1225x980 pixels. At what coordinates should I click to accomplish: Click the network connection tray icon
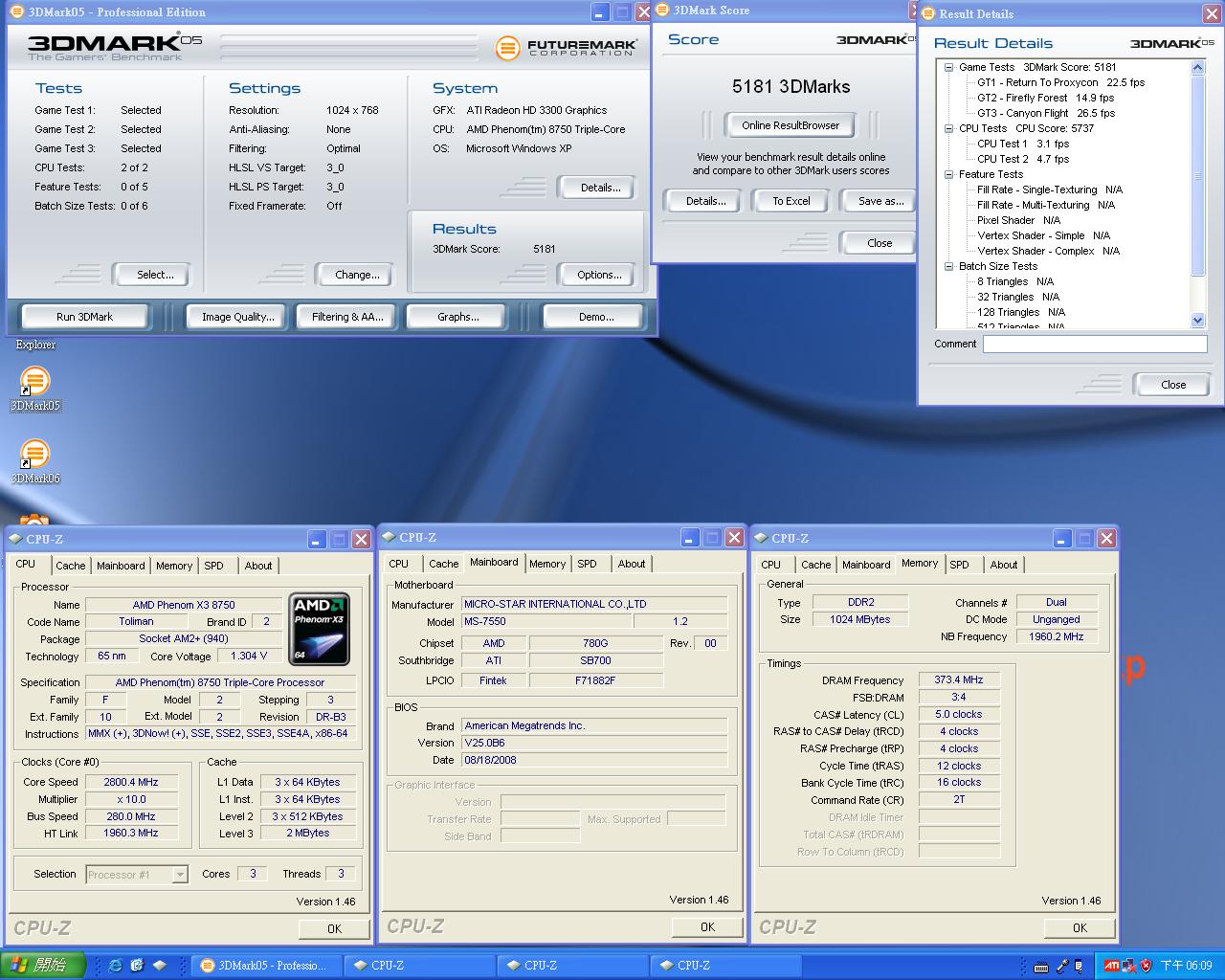1128,966
